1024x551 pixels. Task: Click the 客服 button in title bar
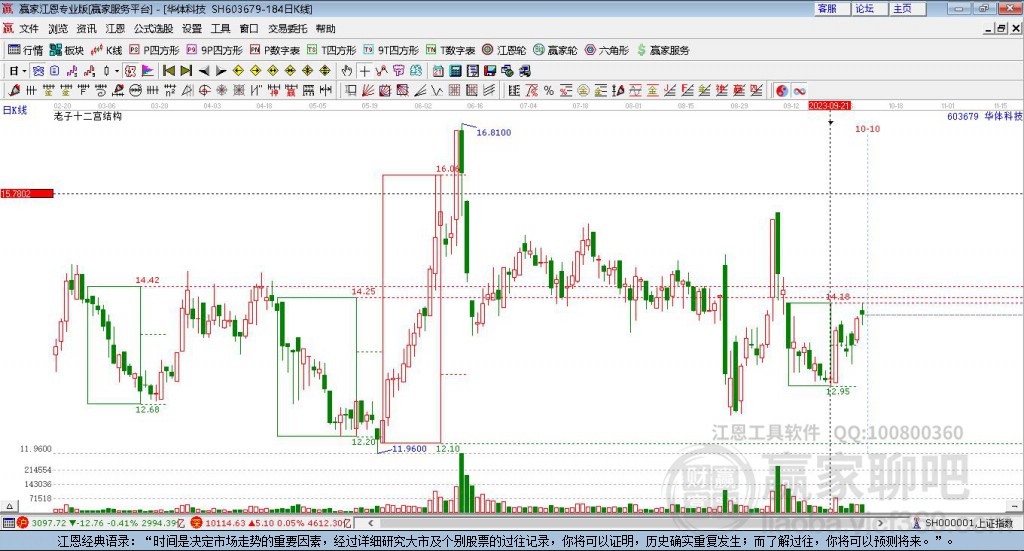[x=832, y=8]
